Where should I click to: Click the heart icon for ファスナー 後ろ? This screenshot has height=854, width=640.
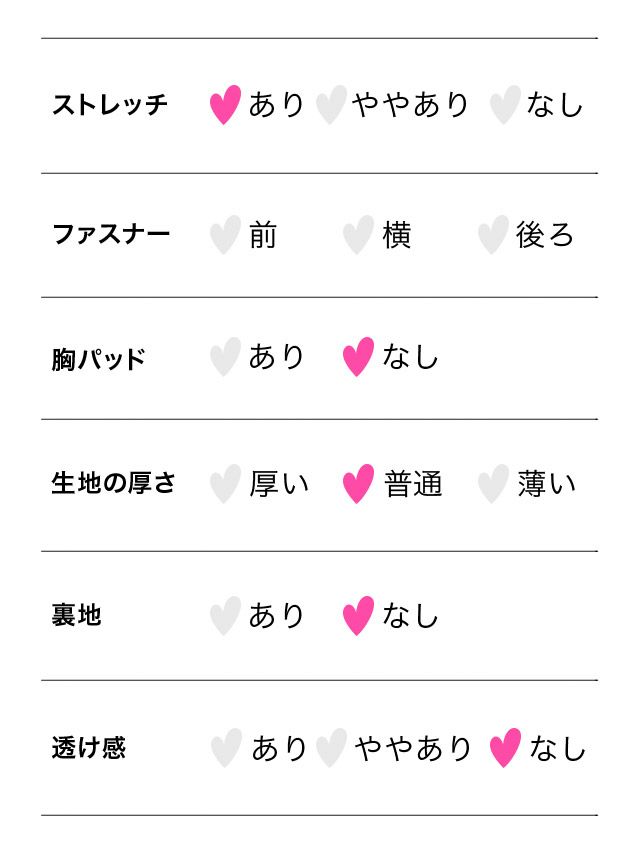click(492, 235)
